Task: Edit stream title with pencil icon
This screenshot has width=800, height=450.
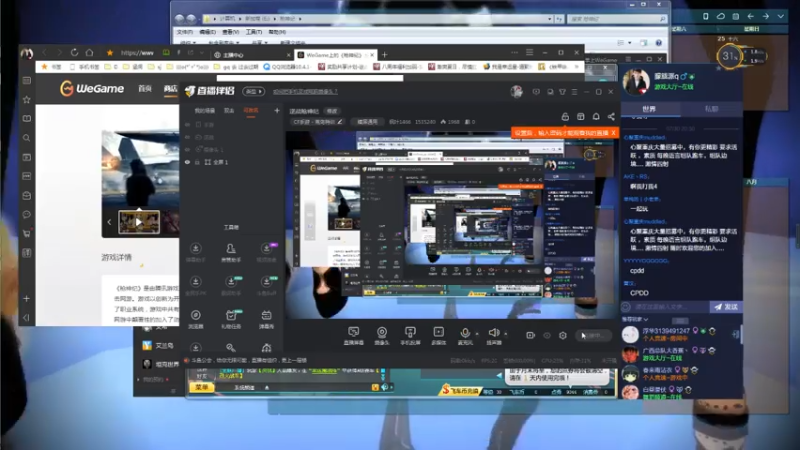Action: click(x=340, y=122)
